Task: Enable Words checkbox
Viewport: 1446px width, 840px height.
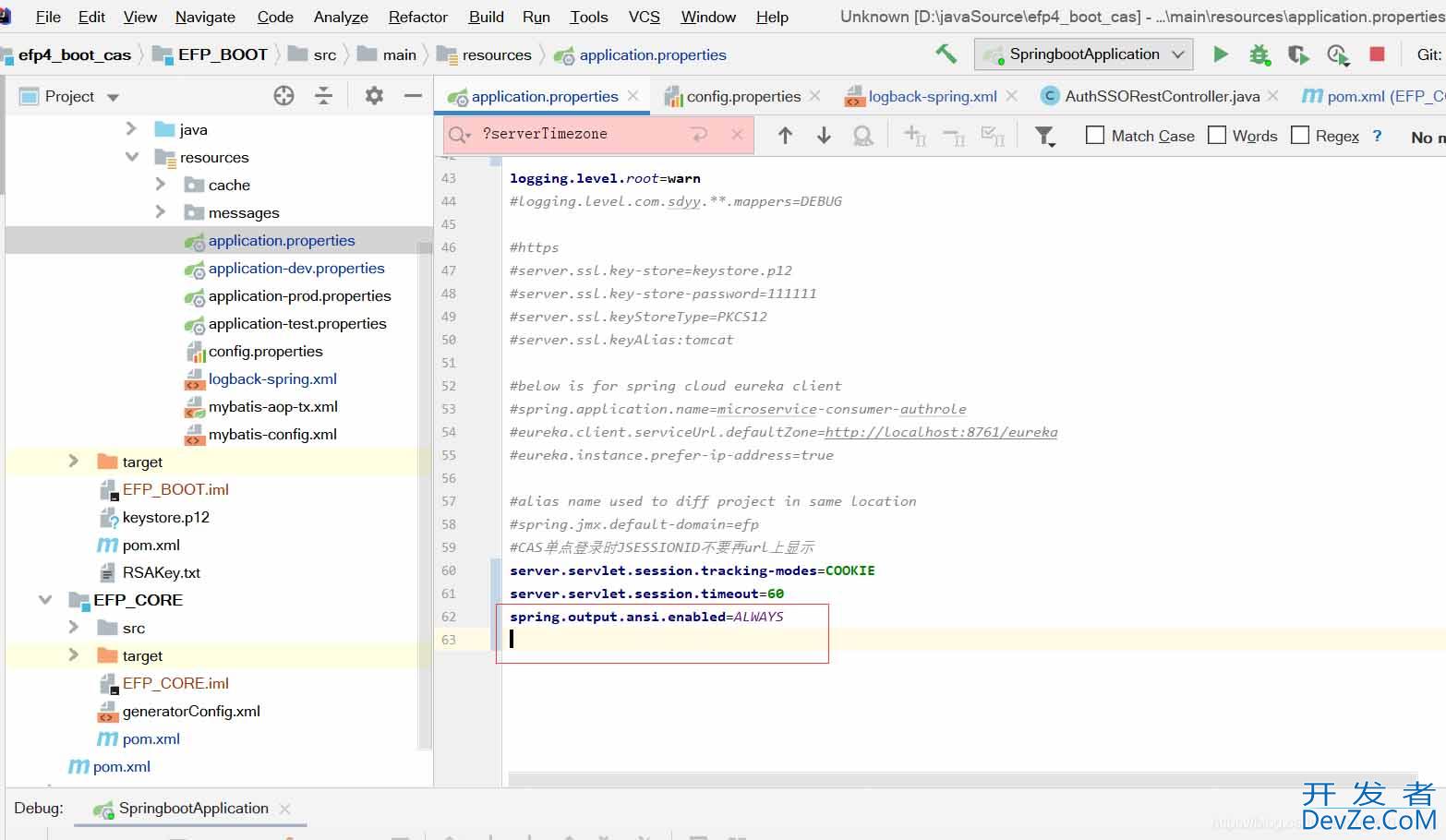Action: tap(1217, 135)
